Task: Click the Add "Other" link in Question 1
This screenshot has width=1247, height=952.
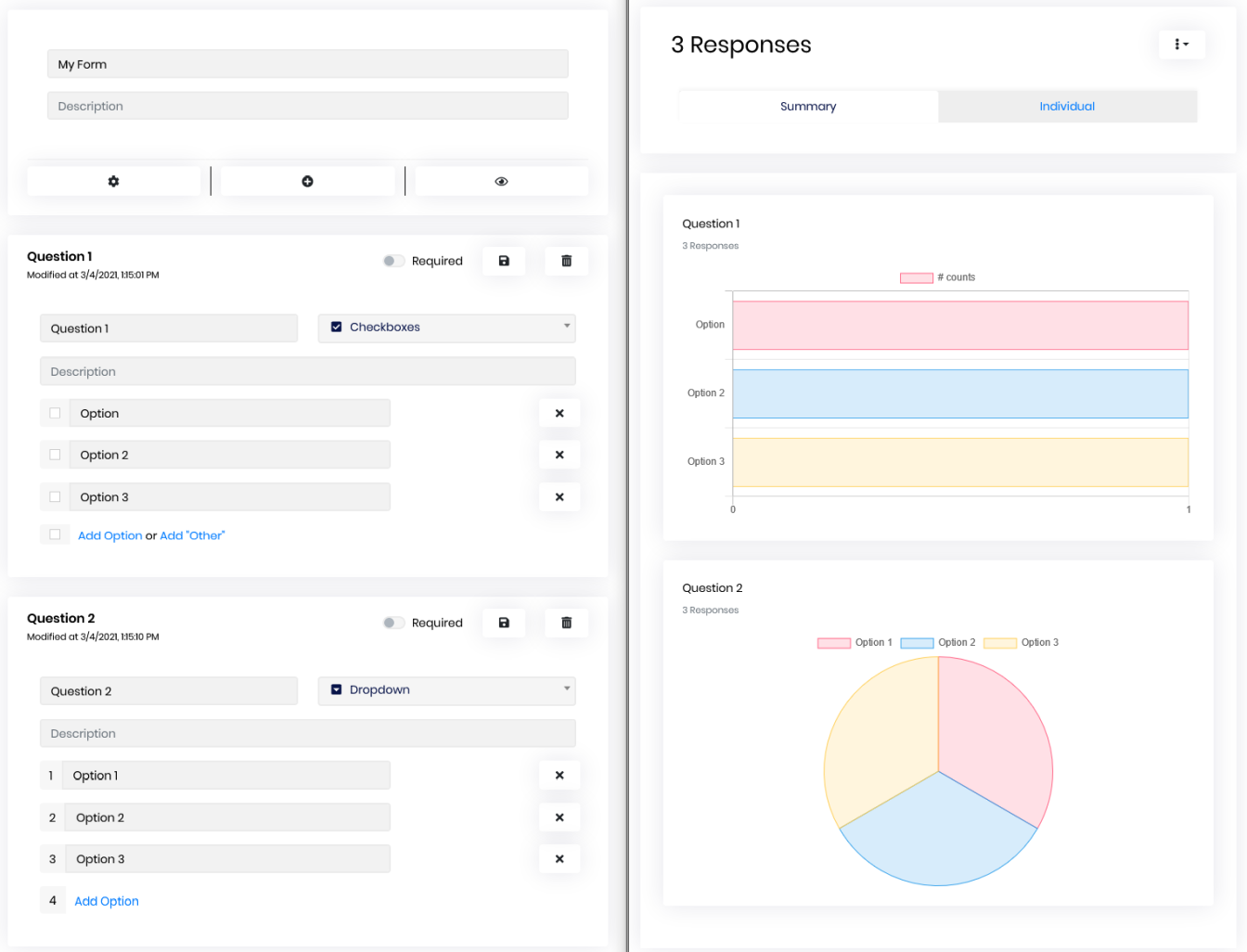Action: [192, 535]
